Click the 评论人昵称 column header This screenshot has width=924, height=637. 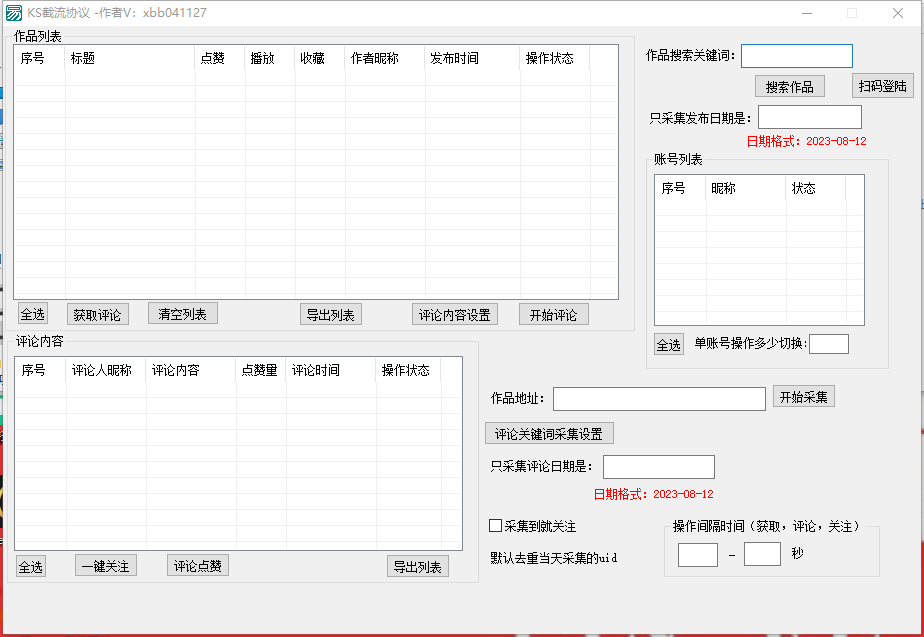pos(106,370)
